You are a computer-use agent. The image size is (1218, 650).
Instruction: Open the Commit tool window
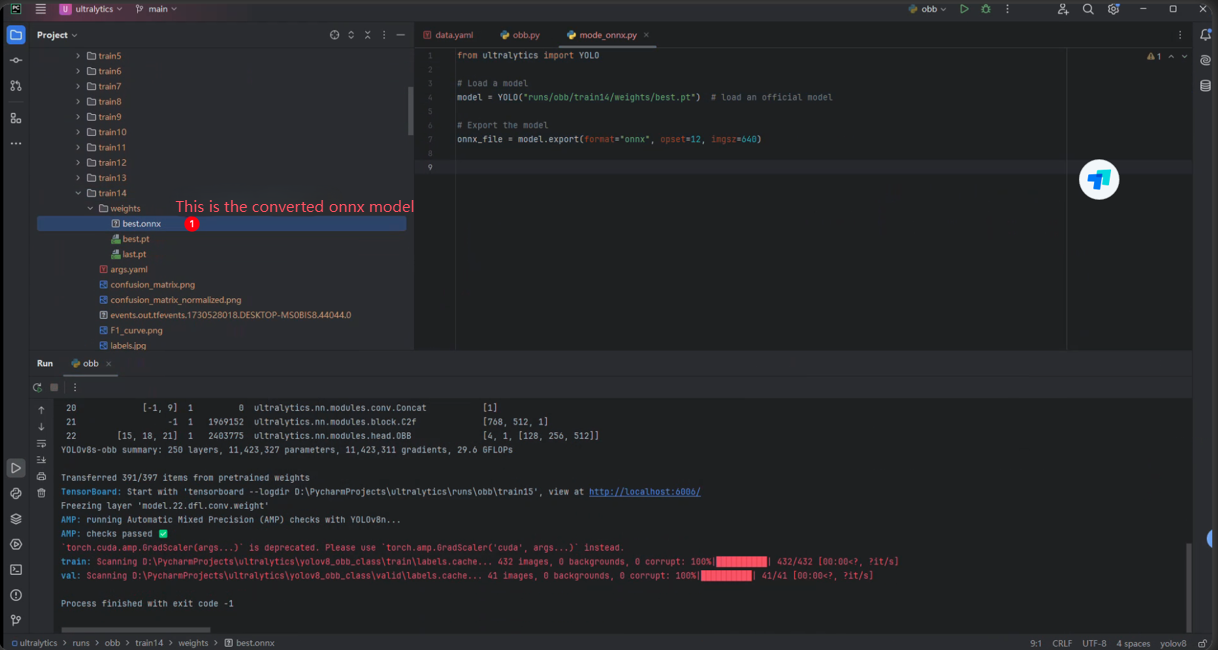tap(16, 60)
